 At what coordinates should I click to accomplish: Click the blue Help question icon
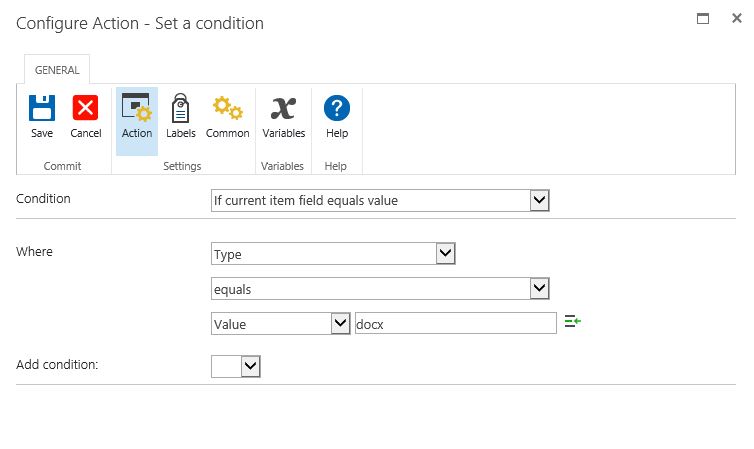pos(337,108)
